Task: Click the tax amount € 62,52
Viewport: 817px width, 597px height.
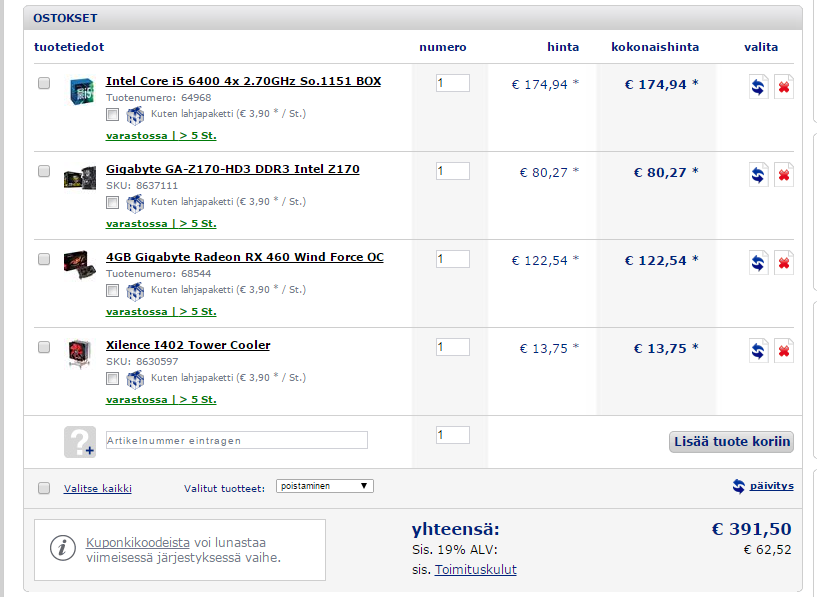Action: click(768, 550)
